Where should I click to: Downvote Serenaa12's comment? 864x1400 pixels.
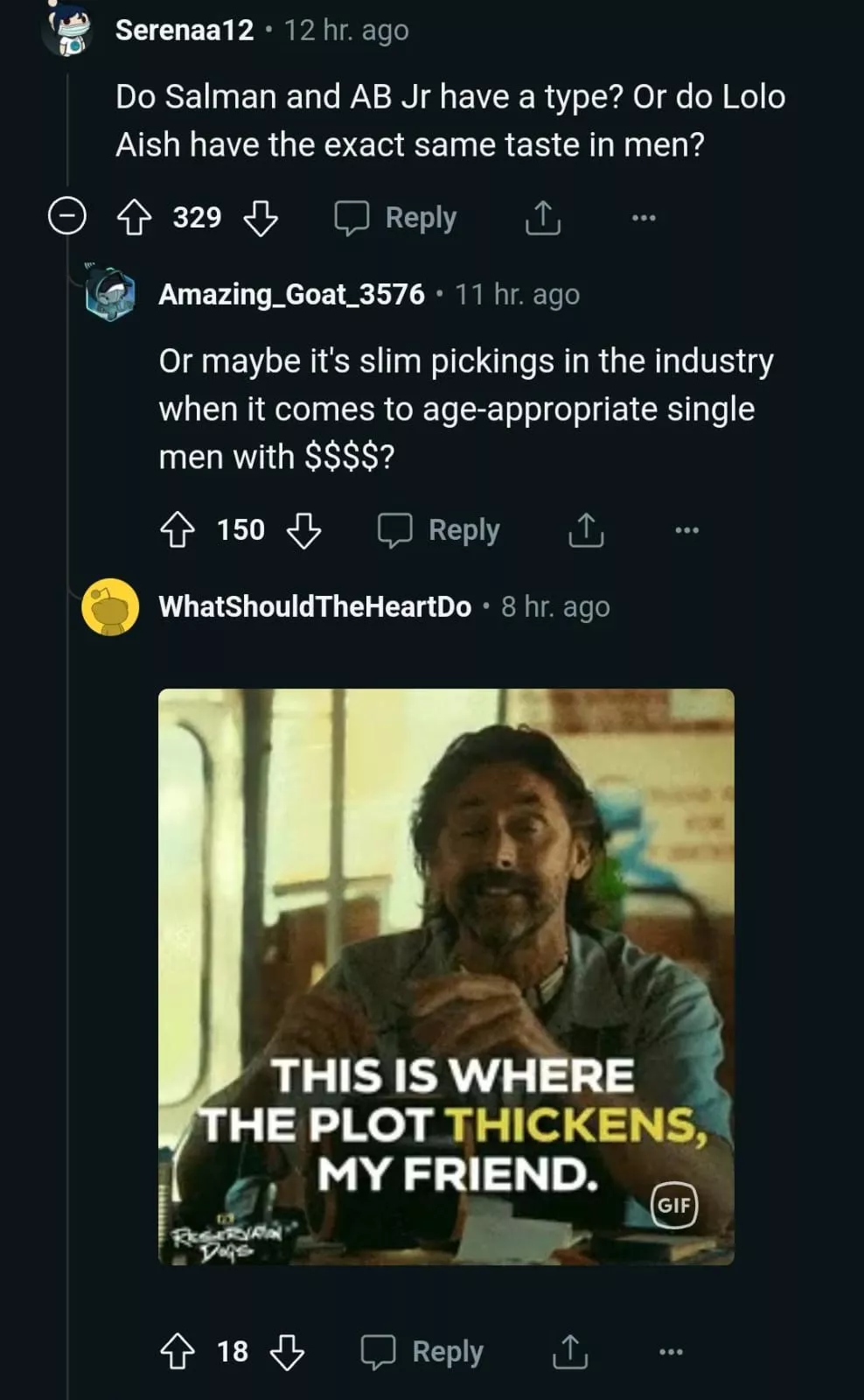(x=260, y=218)
